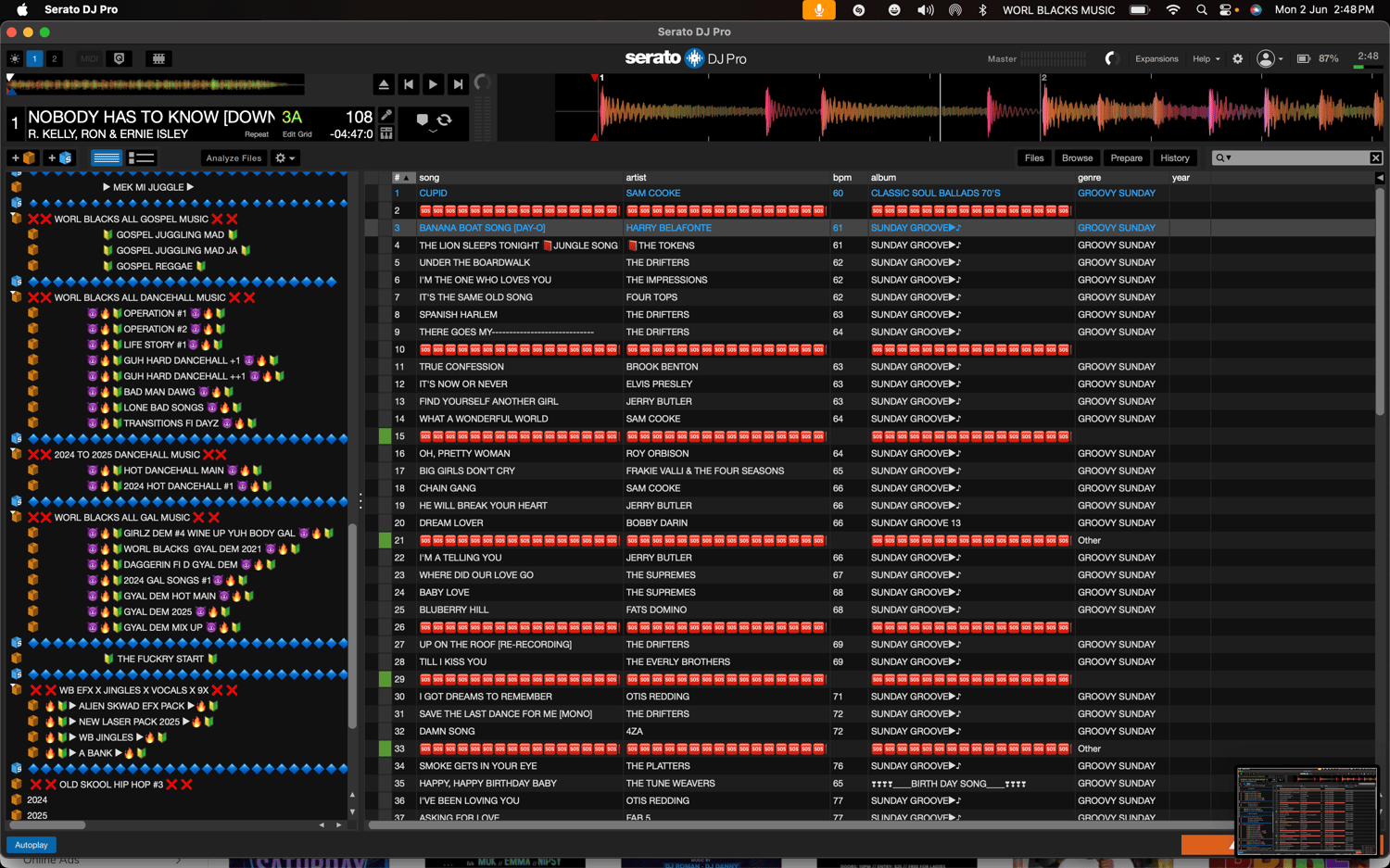The image size is (1390, 868).
Task: Start playback on deck 1
Action: tap(433, 84)
